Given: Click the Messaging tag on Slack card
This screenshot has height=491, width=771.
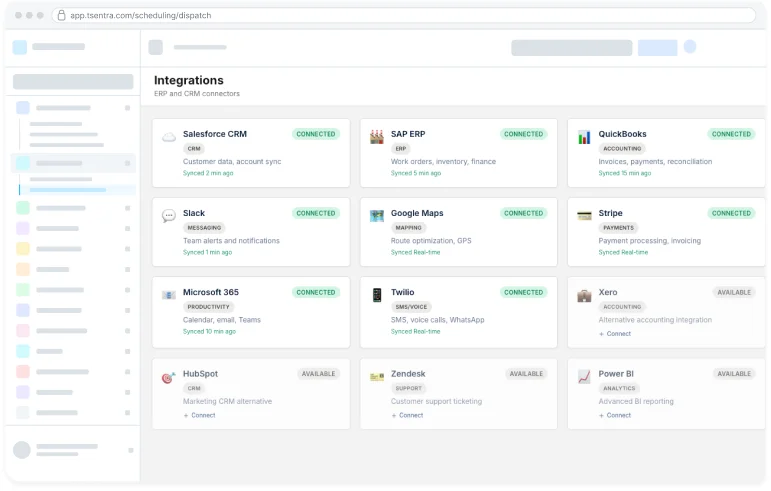Looking at the screenshot, I should 204,228.
